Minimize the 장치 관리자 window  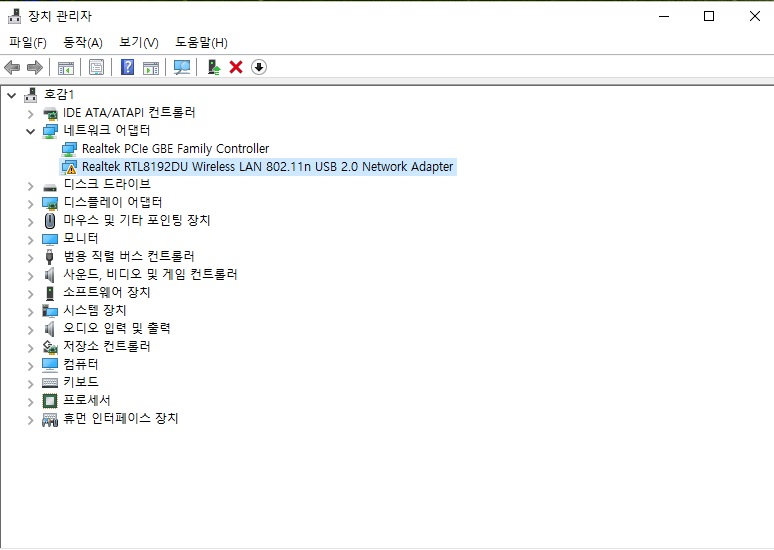[664, 16]
